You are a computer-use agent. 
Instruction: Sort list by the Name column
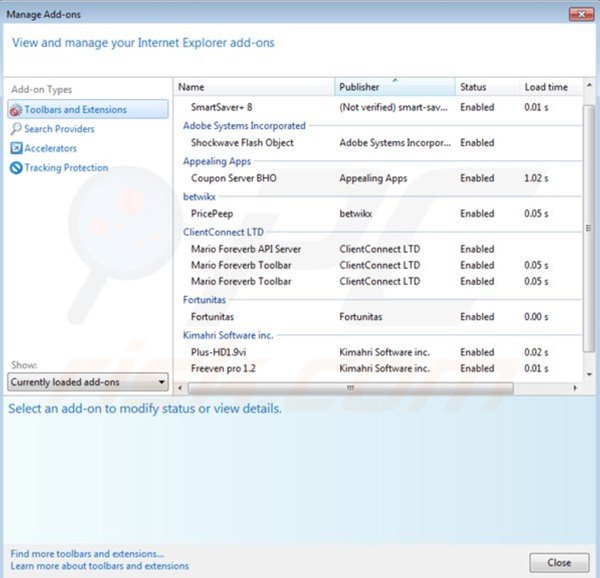[254, 87]
